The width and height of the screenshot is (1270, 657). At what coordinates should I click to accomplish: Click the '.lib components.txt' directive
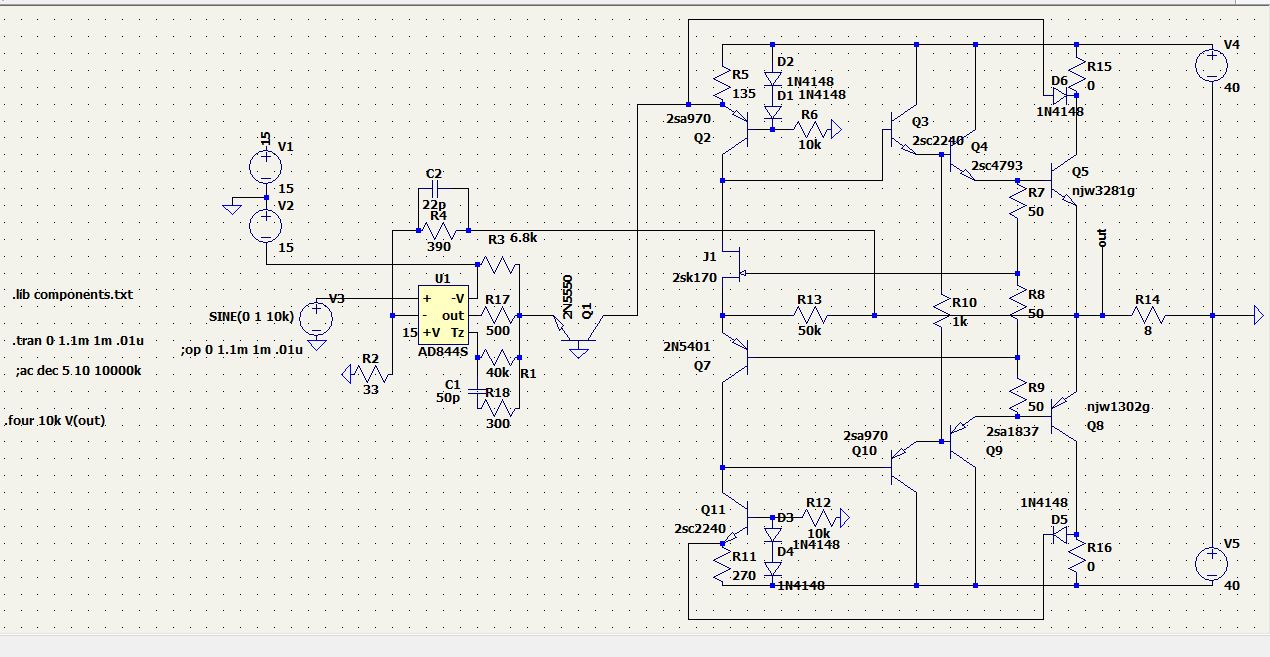72,295
